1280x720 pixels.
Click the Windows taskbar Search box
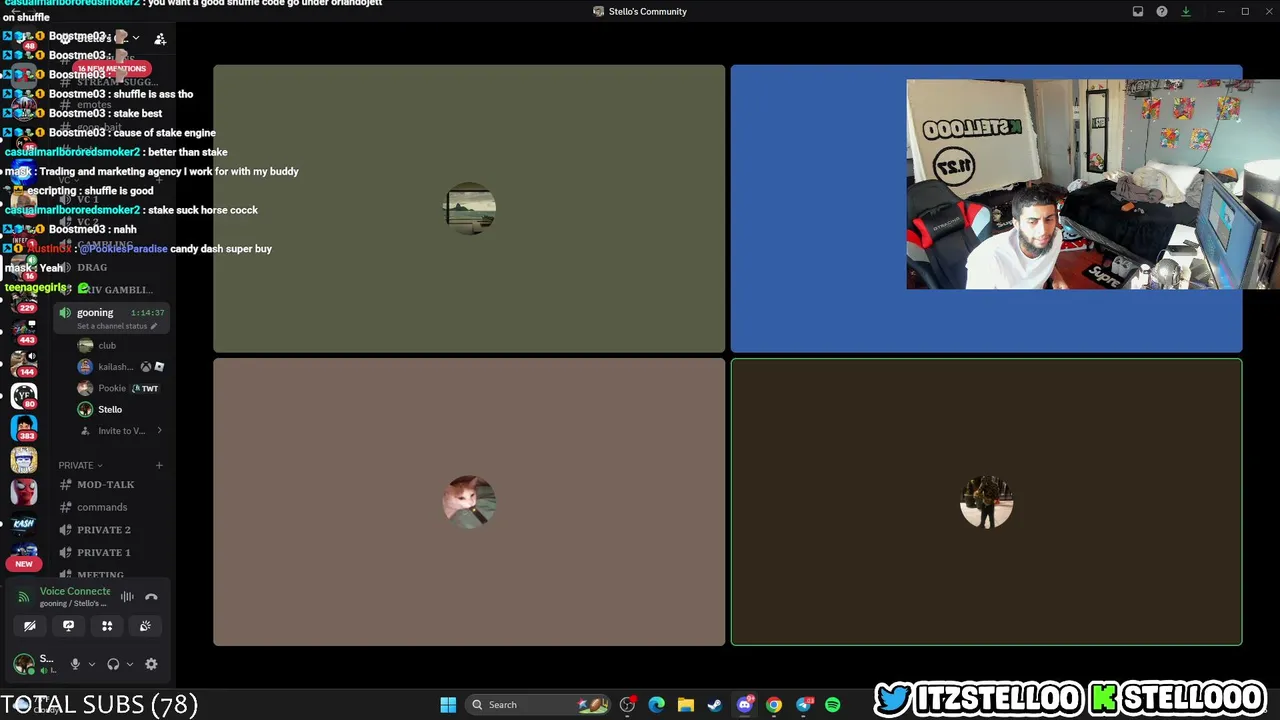click(536, 705)
